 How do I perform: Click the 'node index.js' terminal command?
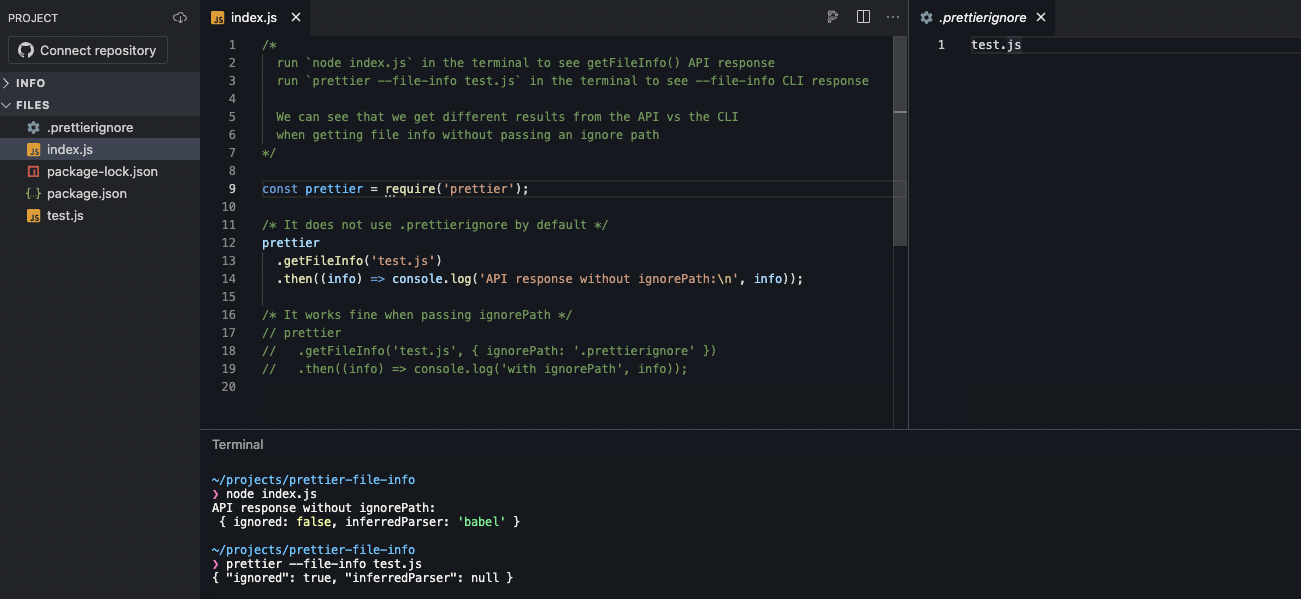pyautogui.click(x=271, y=494)
